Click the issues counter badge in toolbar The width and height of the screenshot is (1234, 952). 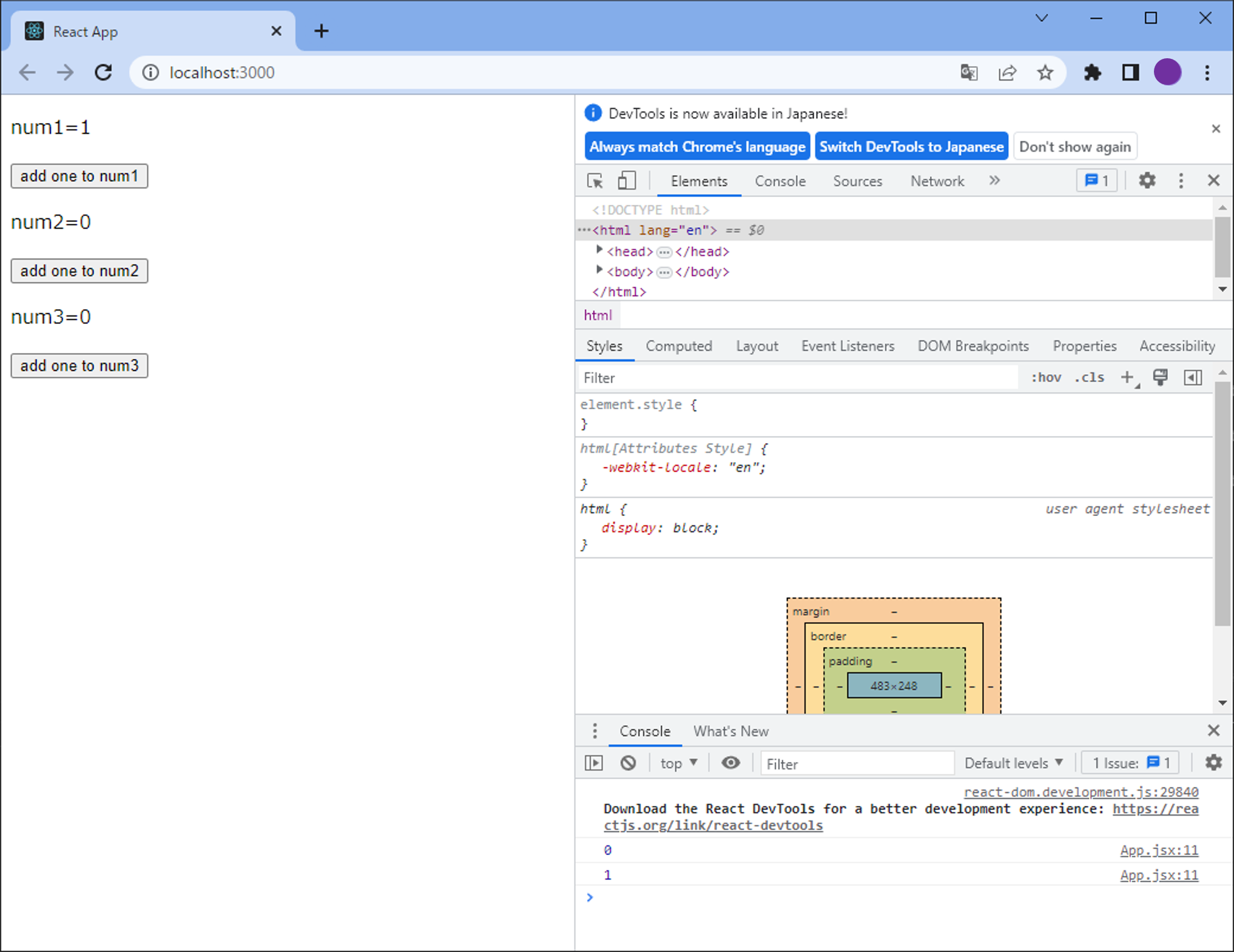point(1096,181)
